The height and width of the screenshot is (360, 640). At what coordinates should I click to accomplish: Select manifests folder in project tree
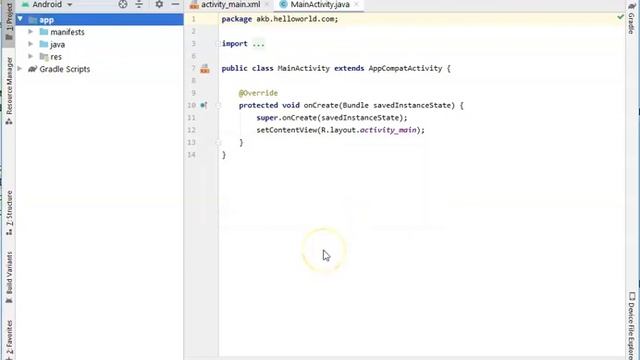pyautogui.click(x=67, y=32)
